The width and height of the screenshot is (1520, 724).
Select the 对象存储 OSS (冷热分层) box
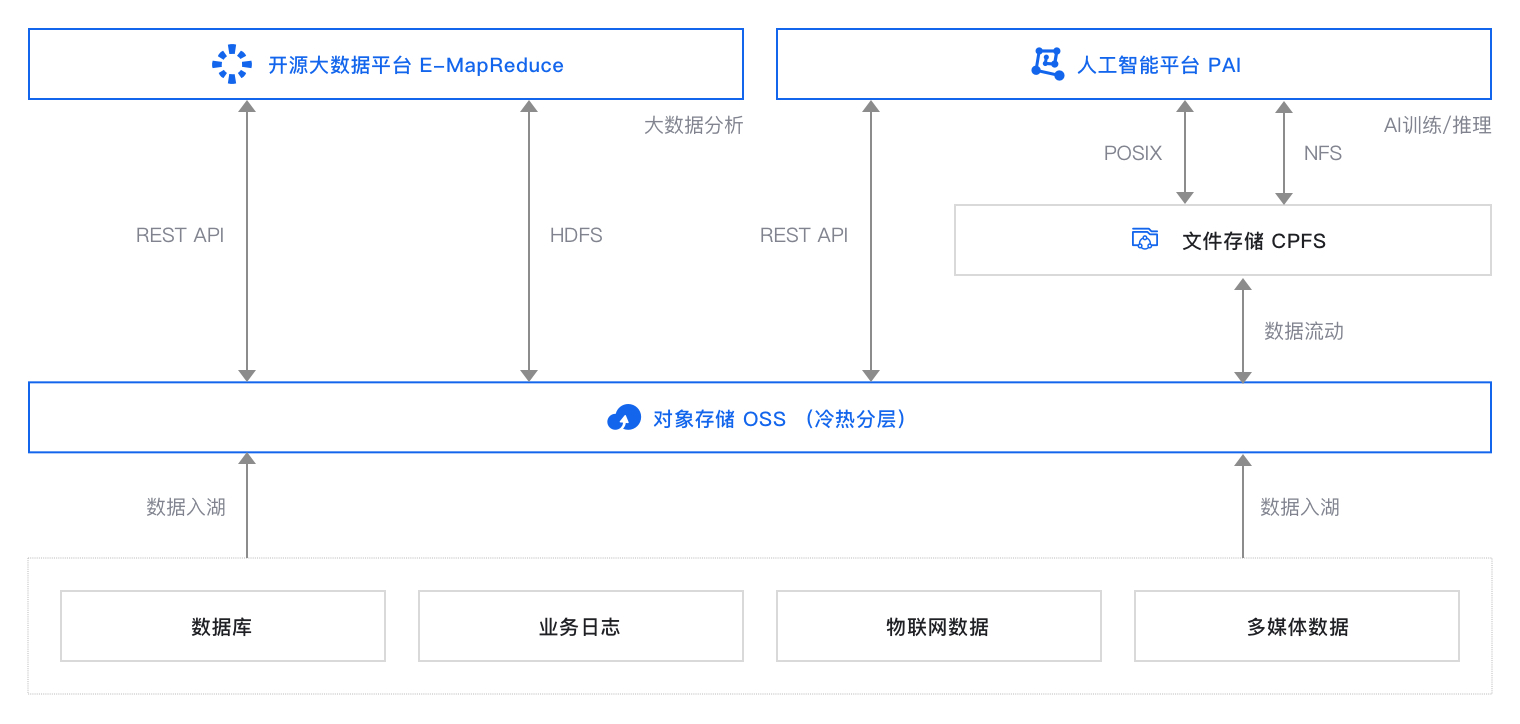point(760,417)
